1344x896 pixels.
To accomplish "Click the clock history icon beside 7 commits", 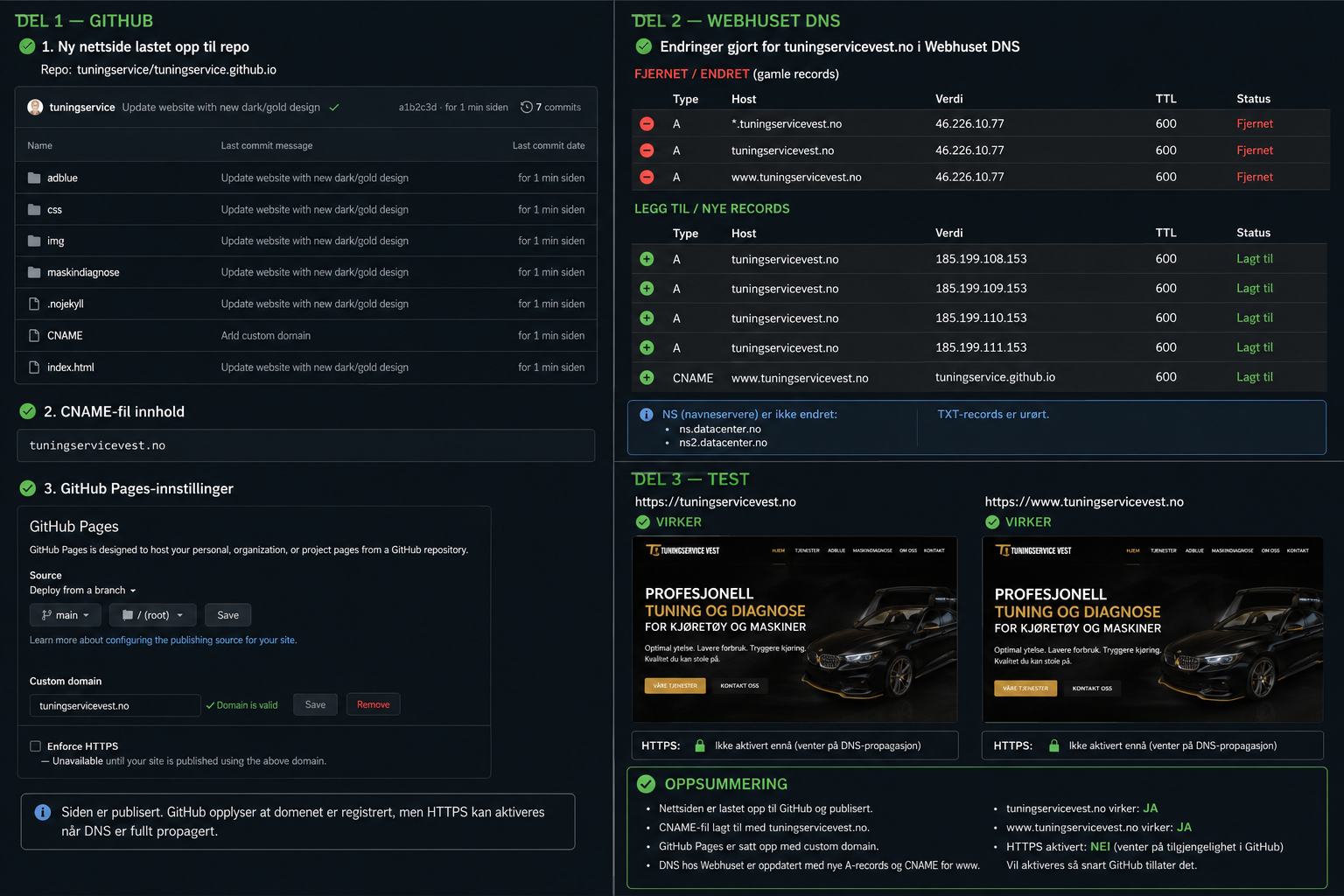I will (526, 107).
